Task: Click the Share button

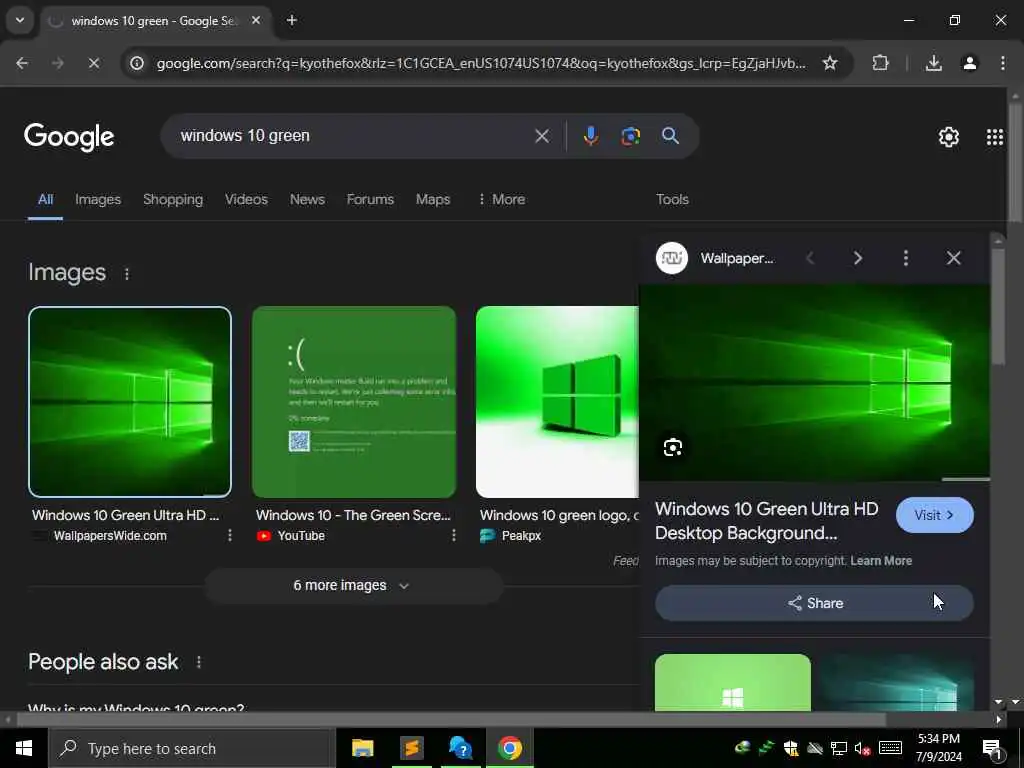Action: pos(814,603)
